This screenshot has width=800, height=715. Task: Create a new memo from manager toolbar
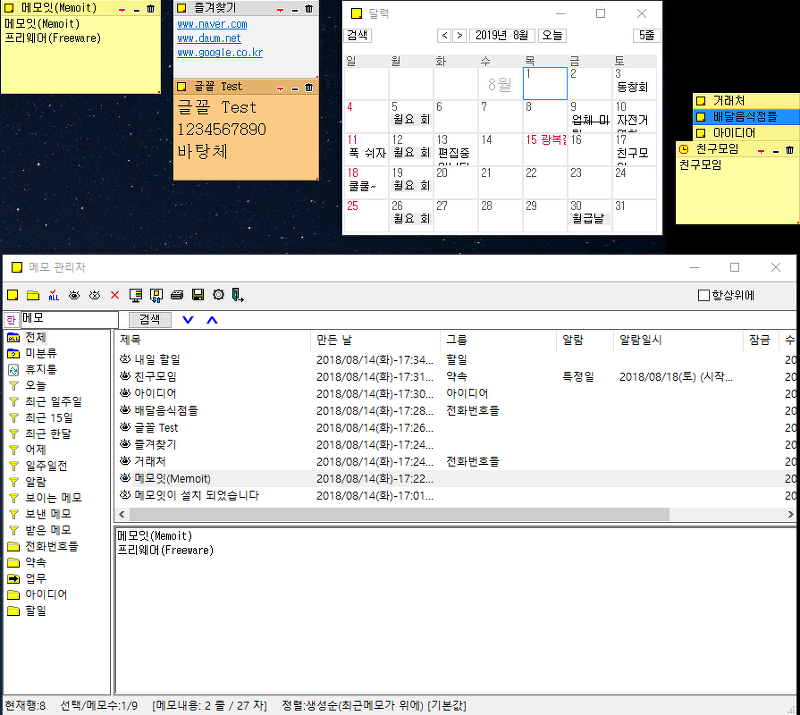[x=13, y=295]
